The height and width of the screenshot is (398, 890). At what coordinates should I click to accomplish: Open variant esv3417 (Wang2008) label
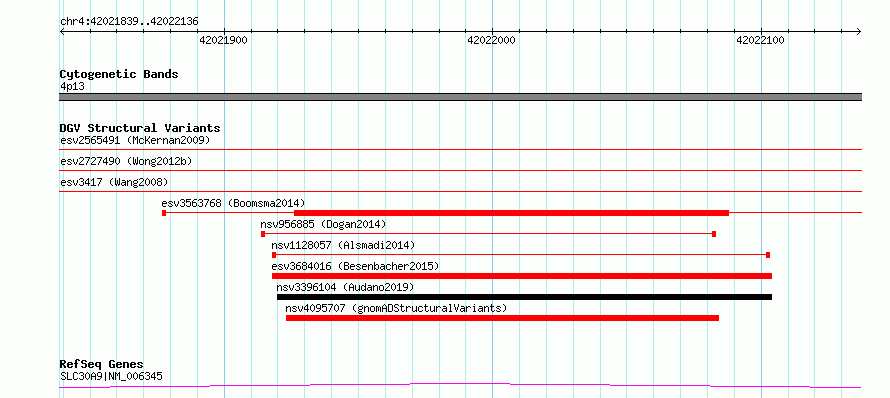(x=114, y=182)
